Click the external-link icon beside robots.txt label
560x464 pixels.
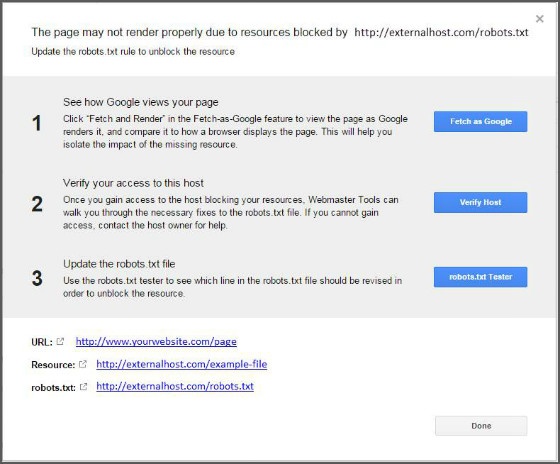83,386
